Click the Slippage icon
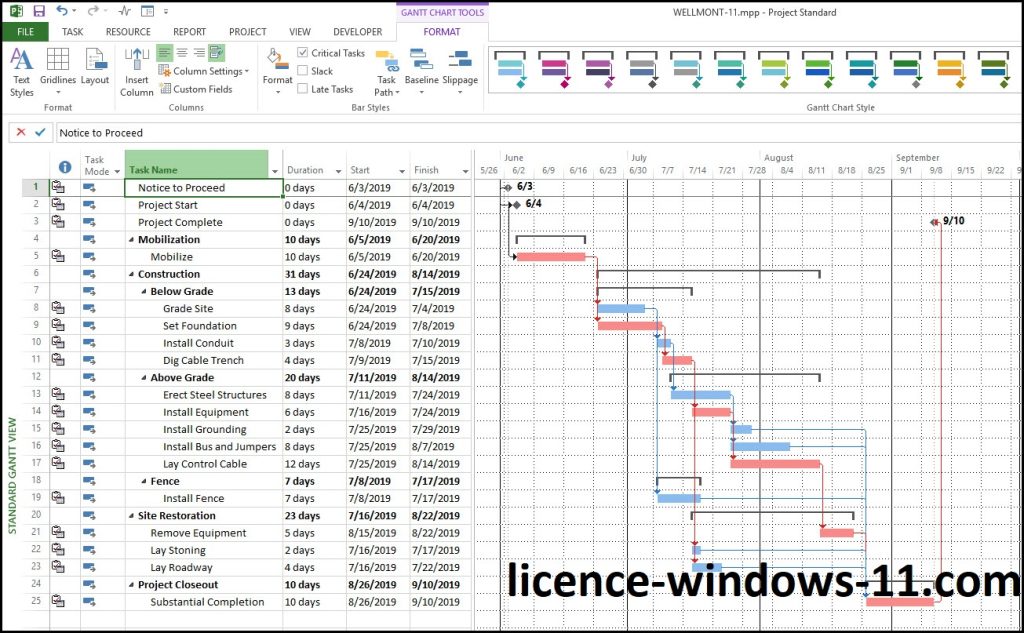Screen dimensions: 1024x633 click(x=460, y=70)
